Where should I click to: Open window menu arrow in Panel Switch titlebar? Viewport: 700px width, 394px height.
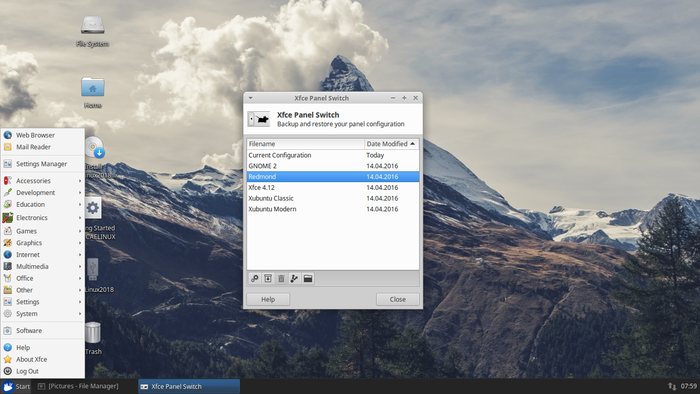250,98
